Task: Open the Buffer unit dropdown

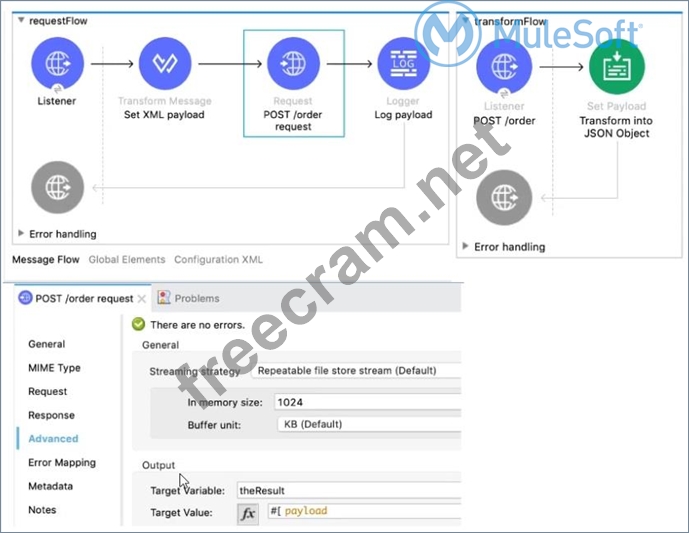Action: click(365, 424)
